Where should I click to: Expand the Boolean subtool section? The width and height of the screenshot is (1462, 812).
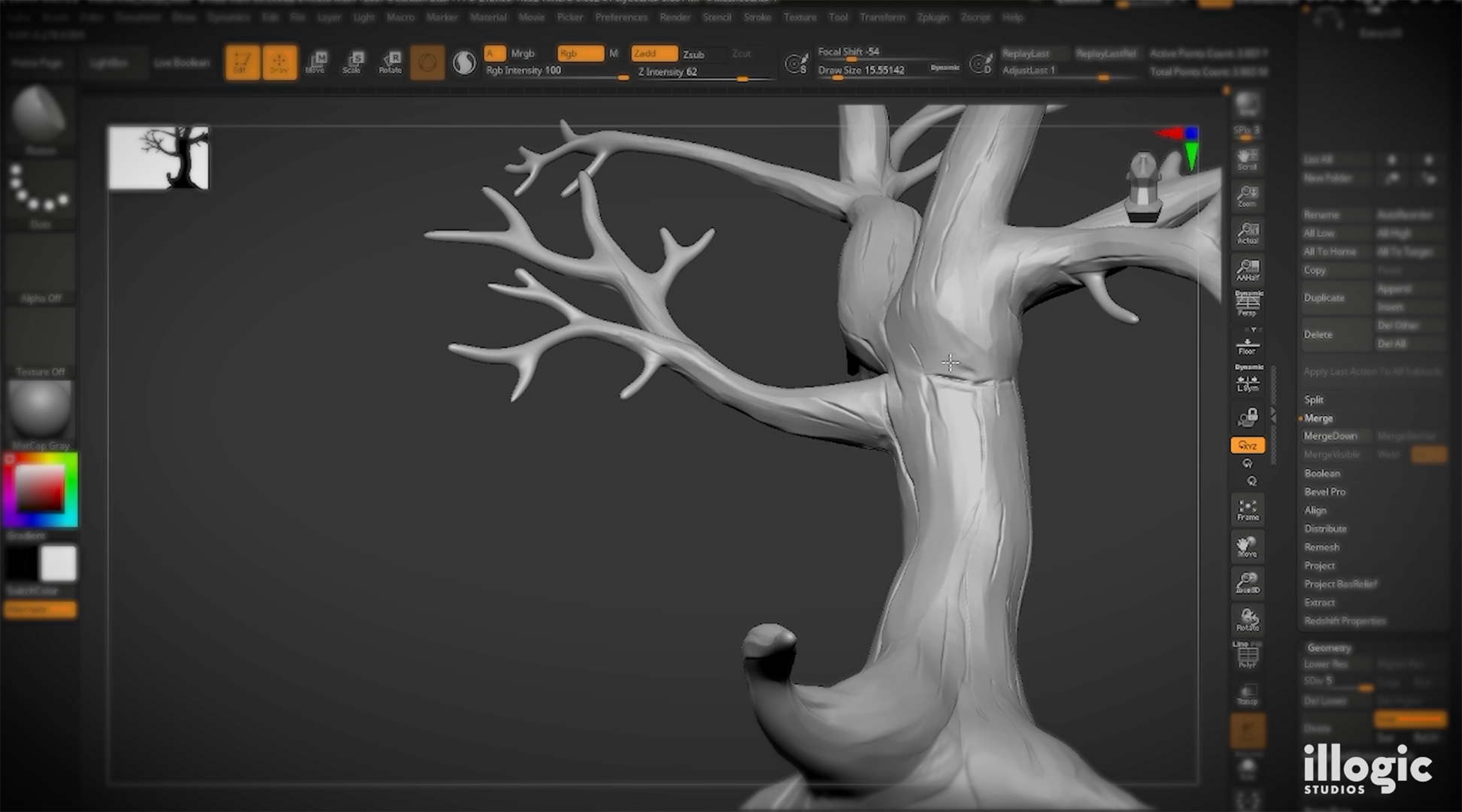click(x=1322, y=473)
